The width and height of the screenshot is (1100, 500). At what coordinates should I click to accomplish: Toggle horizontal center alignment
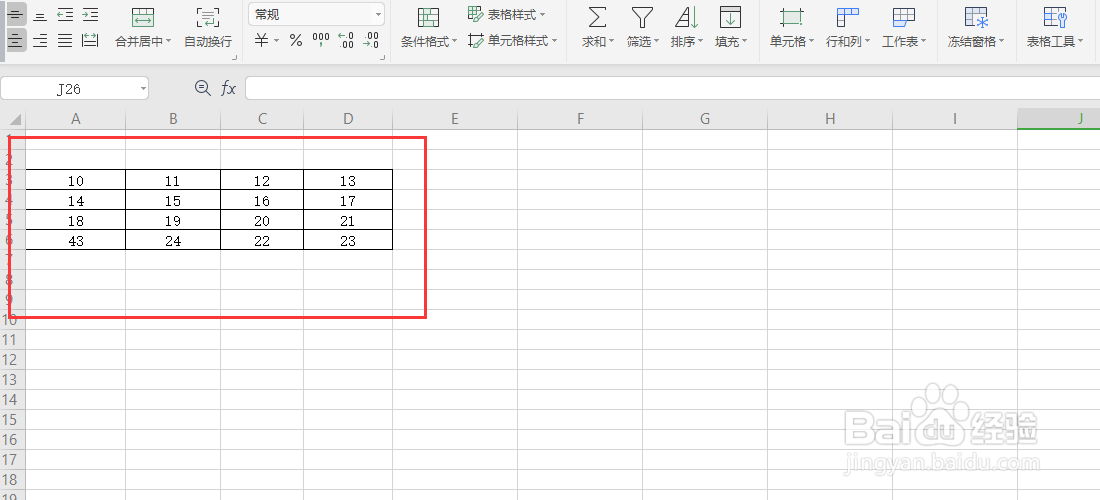(15, 40)
